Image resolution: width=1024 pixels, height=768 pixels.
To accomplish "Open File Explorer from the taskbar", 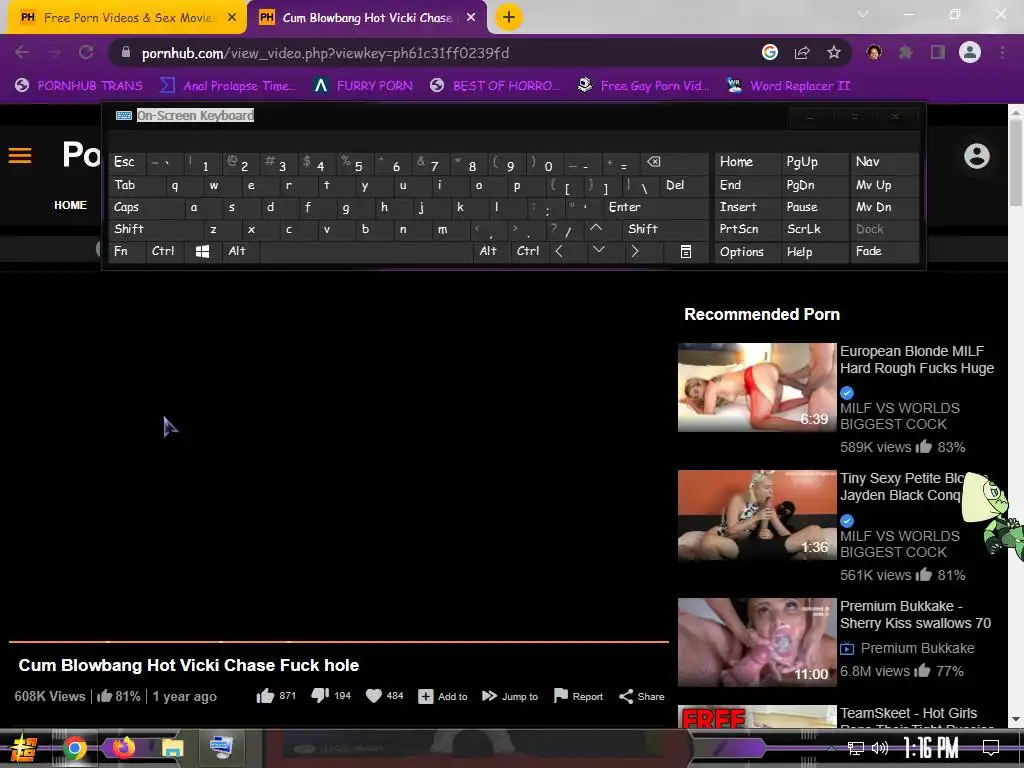I will pyautogui.click(x=172, y=748).
